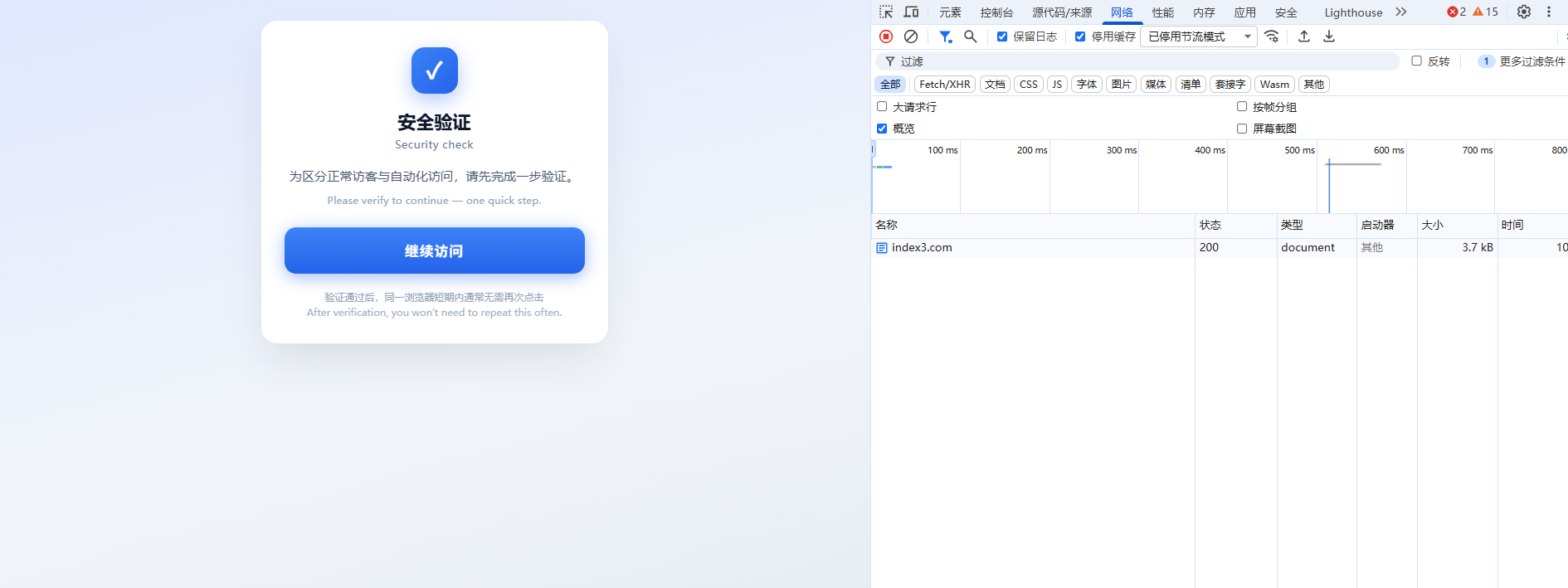Disable the 保留日志 checkbox
1568x588 pixels.
pyautogui.click(x=1002, y=36)
